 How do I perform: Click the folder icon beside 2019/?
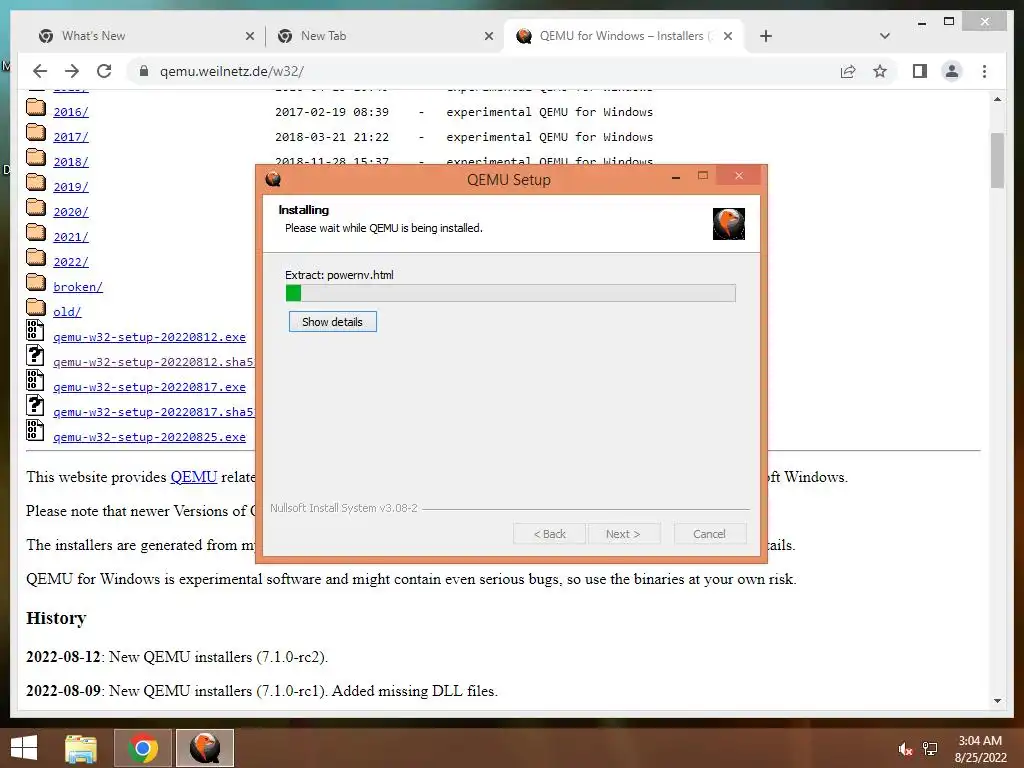pyautogui.click(x=36, y=182)
